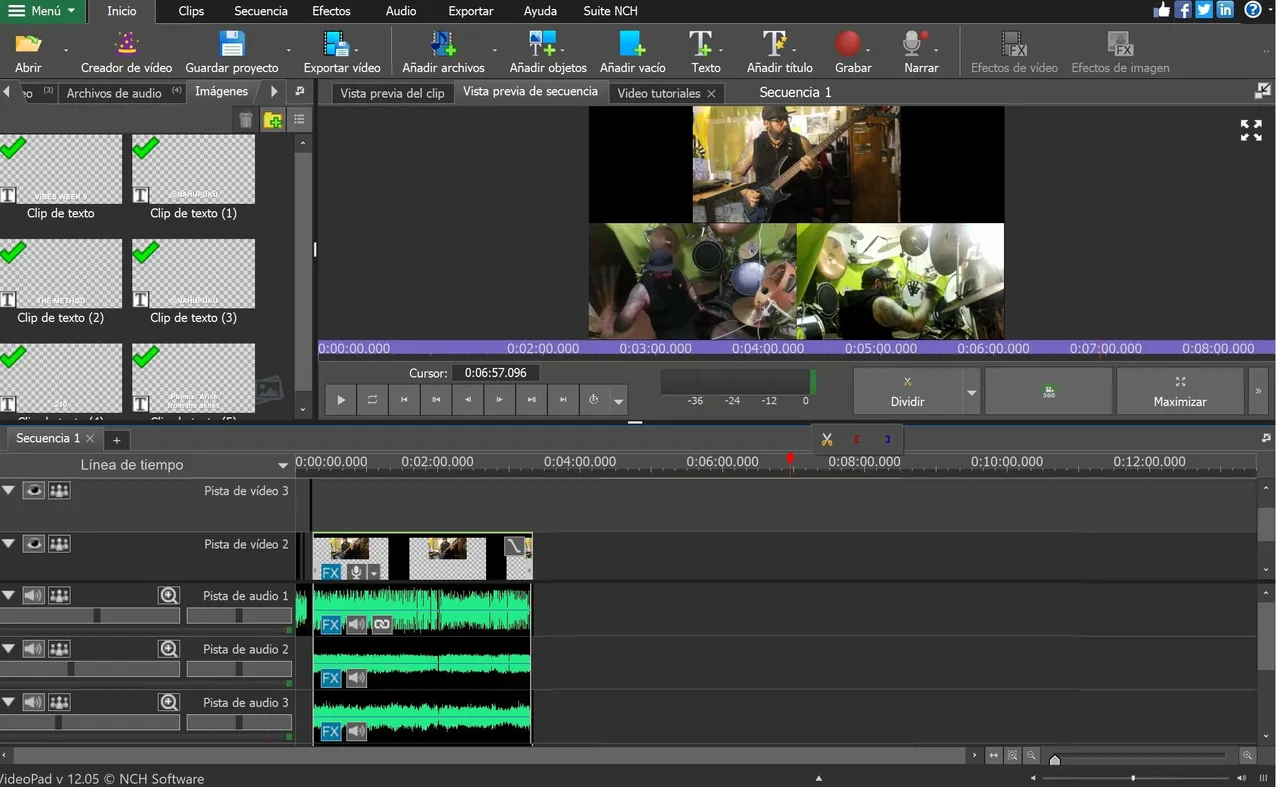Click the Exportar vídeo icon
Screen dimensions: 1280x787
pyautogui.click(x=336, y=44)
